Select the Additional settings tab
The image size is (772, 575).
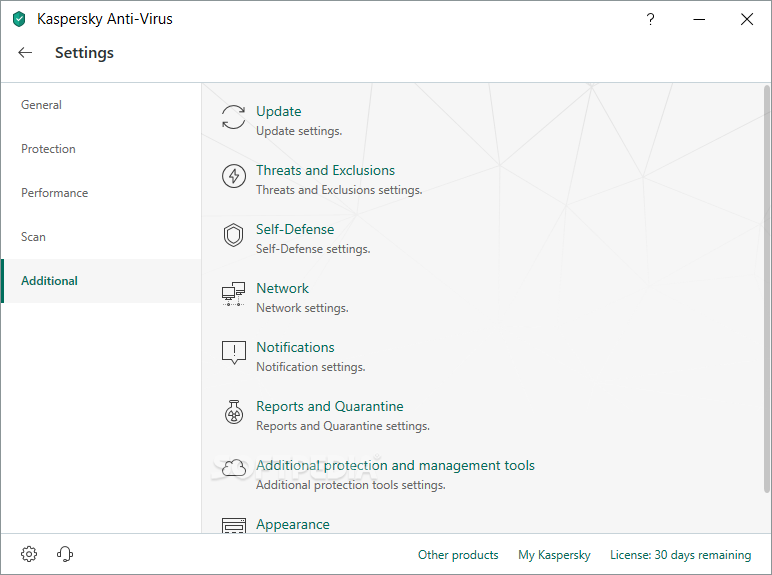click(x=101, y=281)
